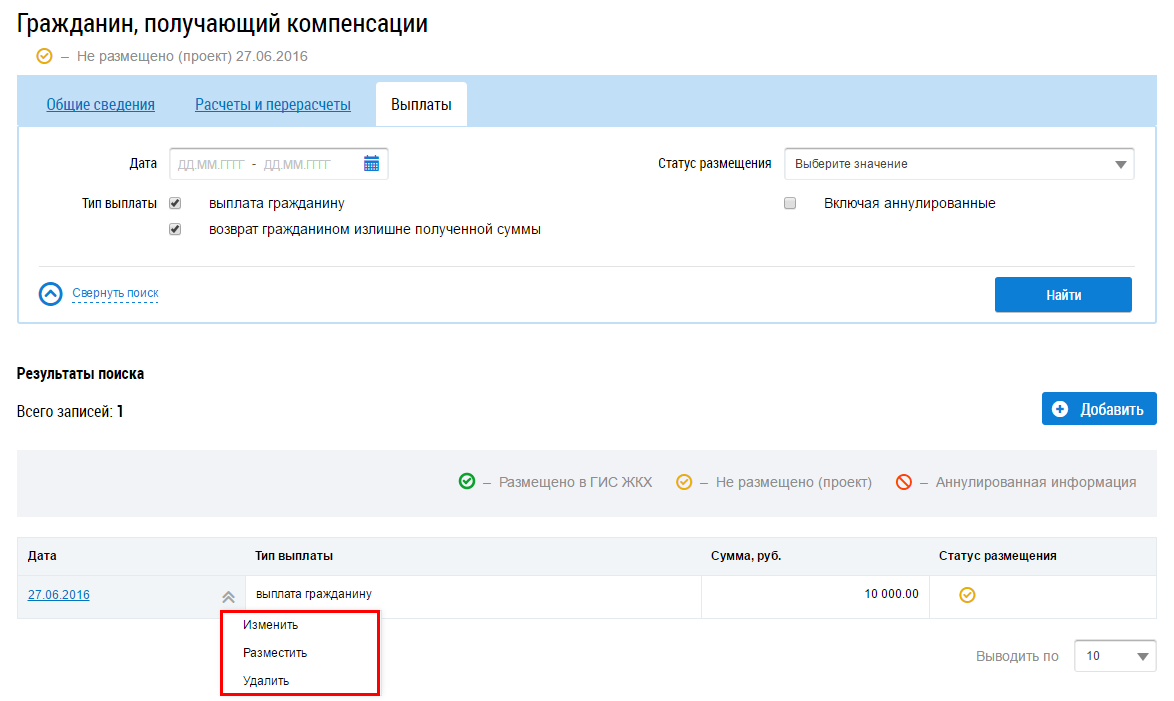Click the row actions double-chevron icon
The height and width of the screenshot is (701, 1174).
coord(229,597)
